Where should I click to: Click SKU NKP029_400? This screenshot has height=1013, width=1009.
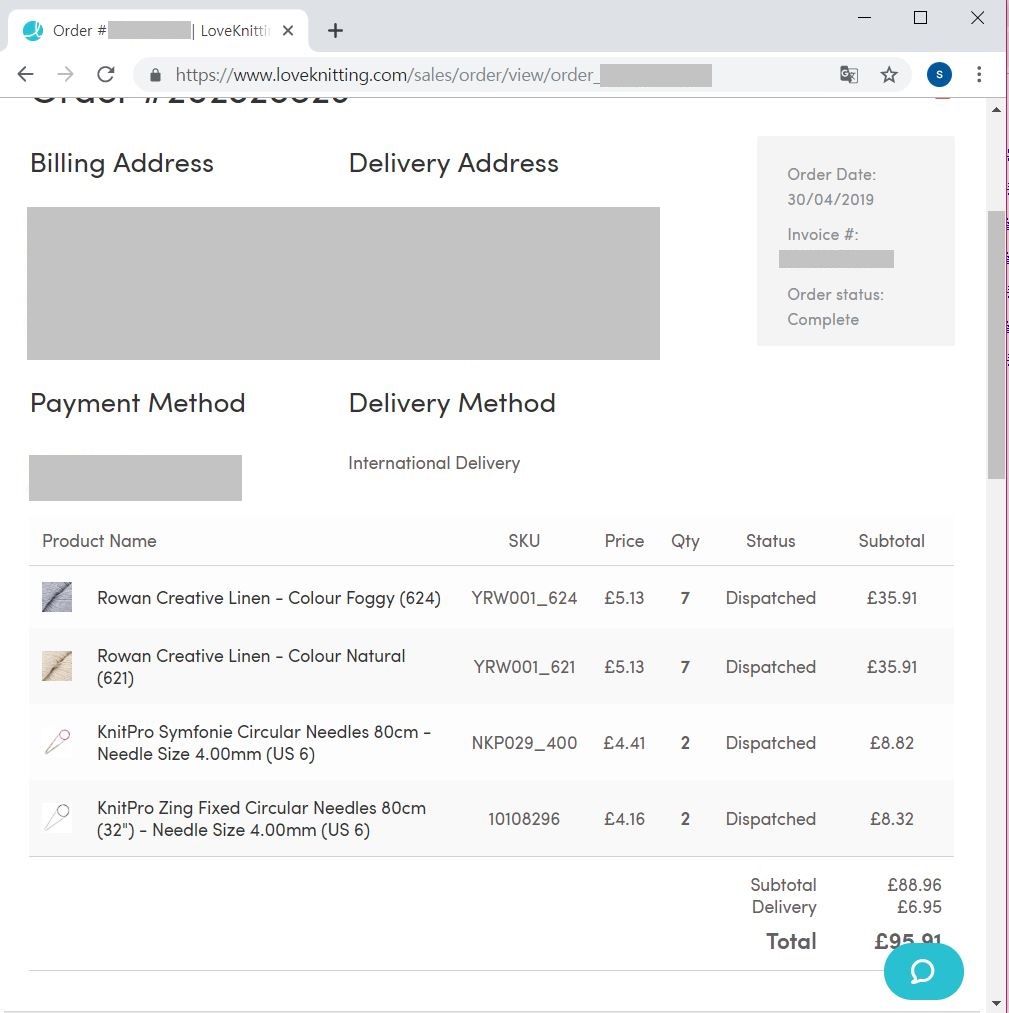pos(524,743)
